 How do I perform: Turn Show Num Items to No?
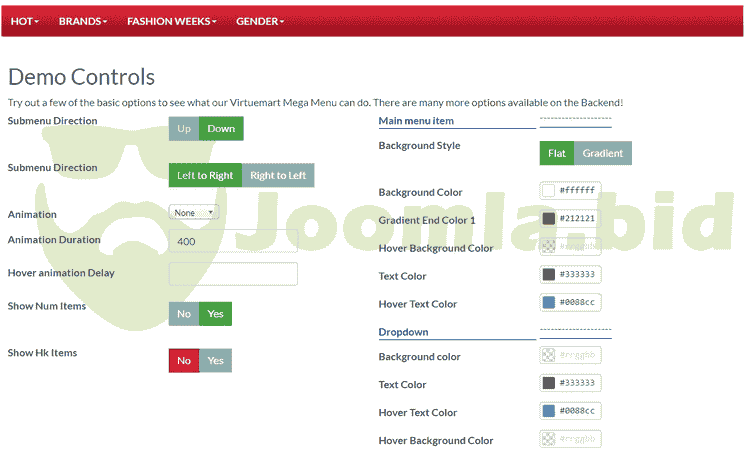(184, 314)
